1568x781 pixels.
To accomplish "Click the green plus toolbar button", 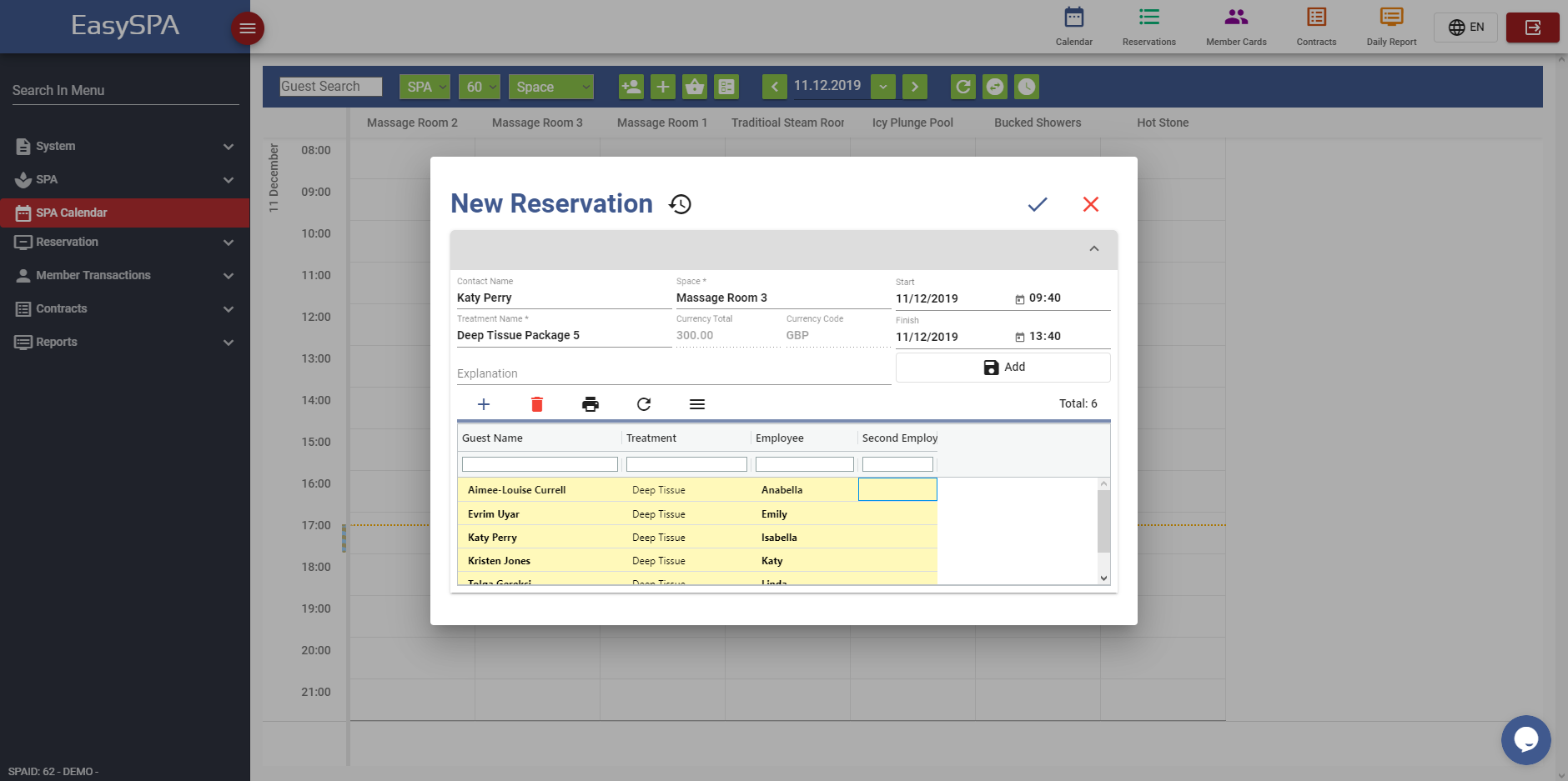I will point(663,87).
